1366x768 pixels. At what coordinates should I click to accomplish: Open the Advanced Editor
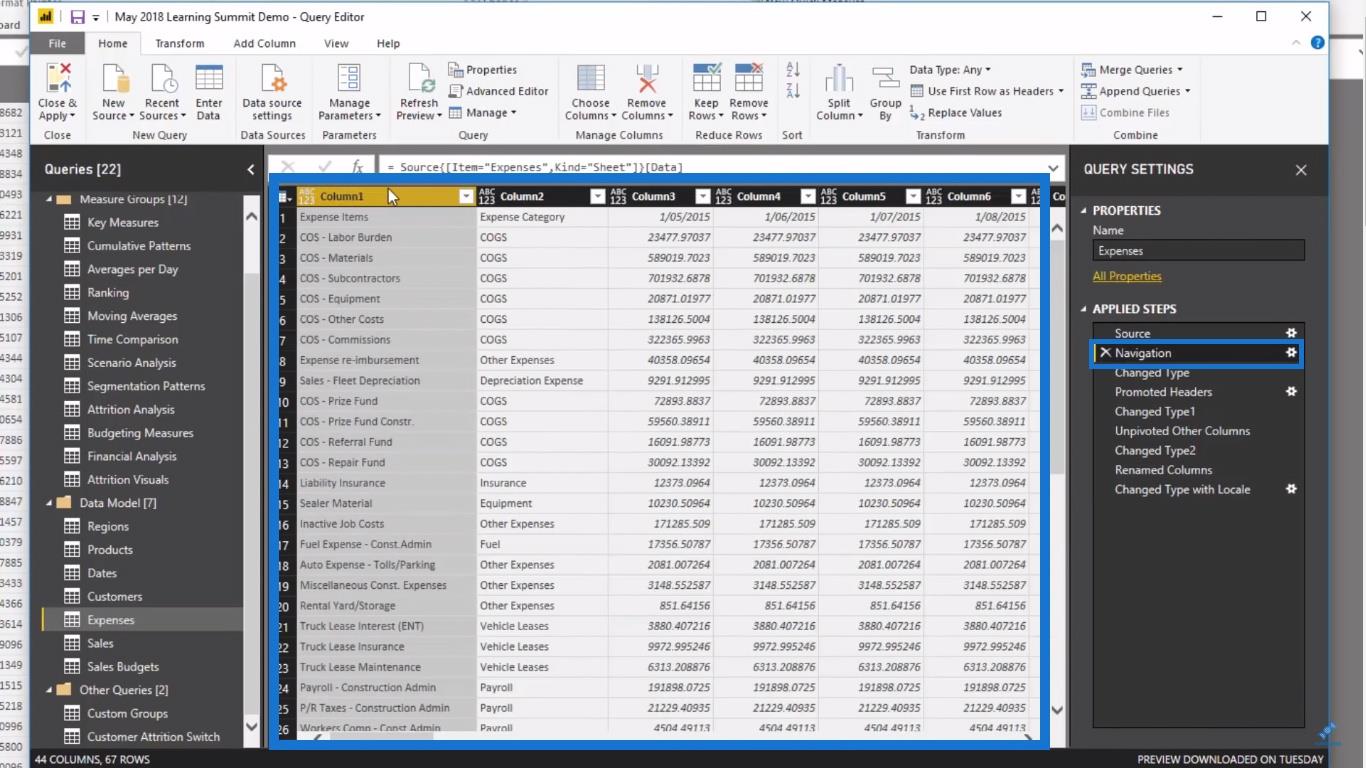(498, 91)
